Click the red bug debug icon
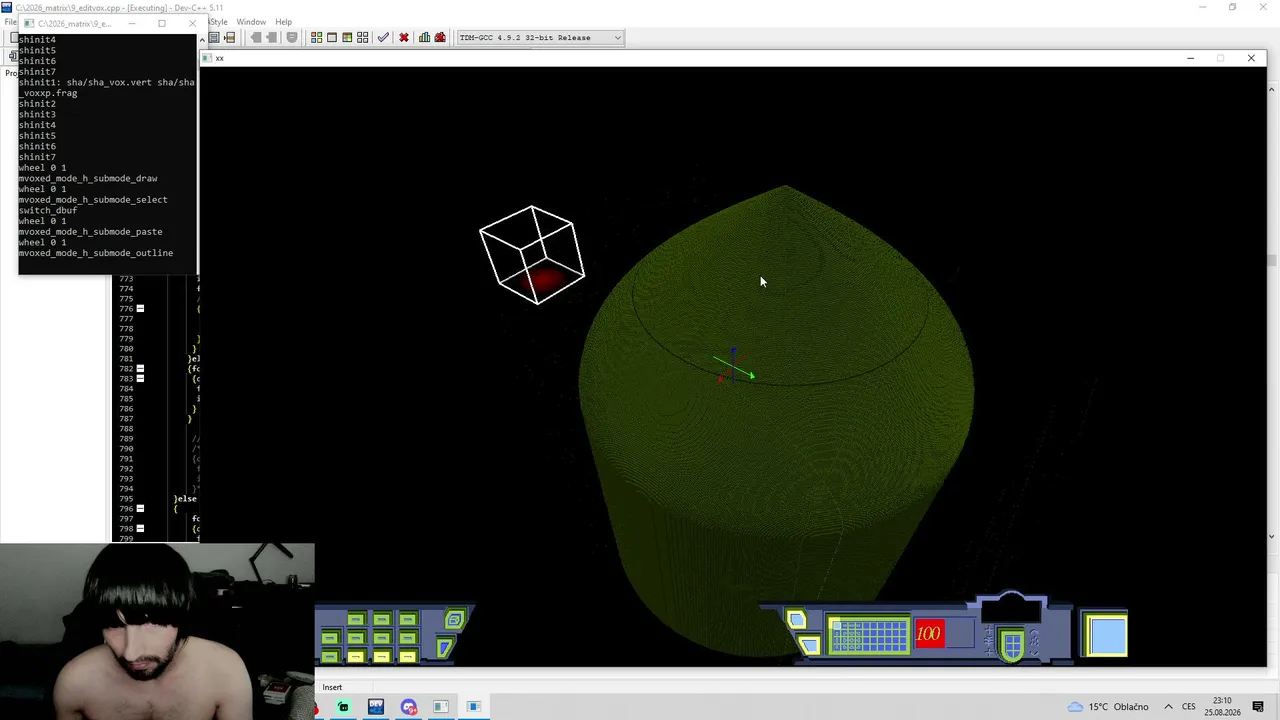 (440, 37)
